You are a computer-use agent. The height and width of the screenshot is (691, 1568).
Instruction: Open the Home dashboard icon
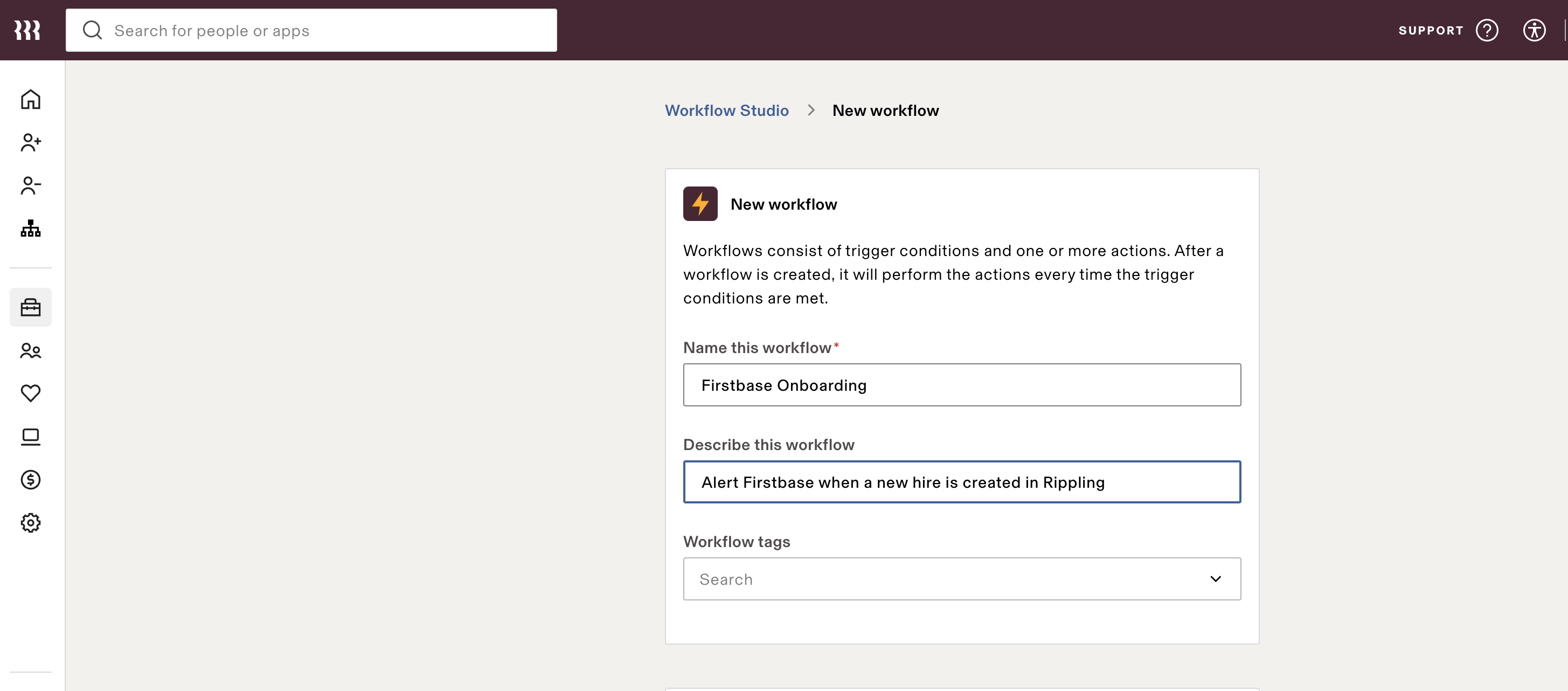(x=30, y=99)
